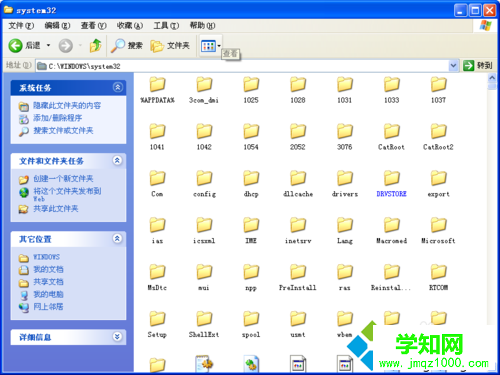This screenshot has width=500, height=375.
Task: Select the CatRoot2 folder
Action: (x=438, y=137)
